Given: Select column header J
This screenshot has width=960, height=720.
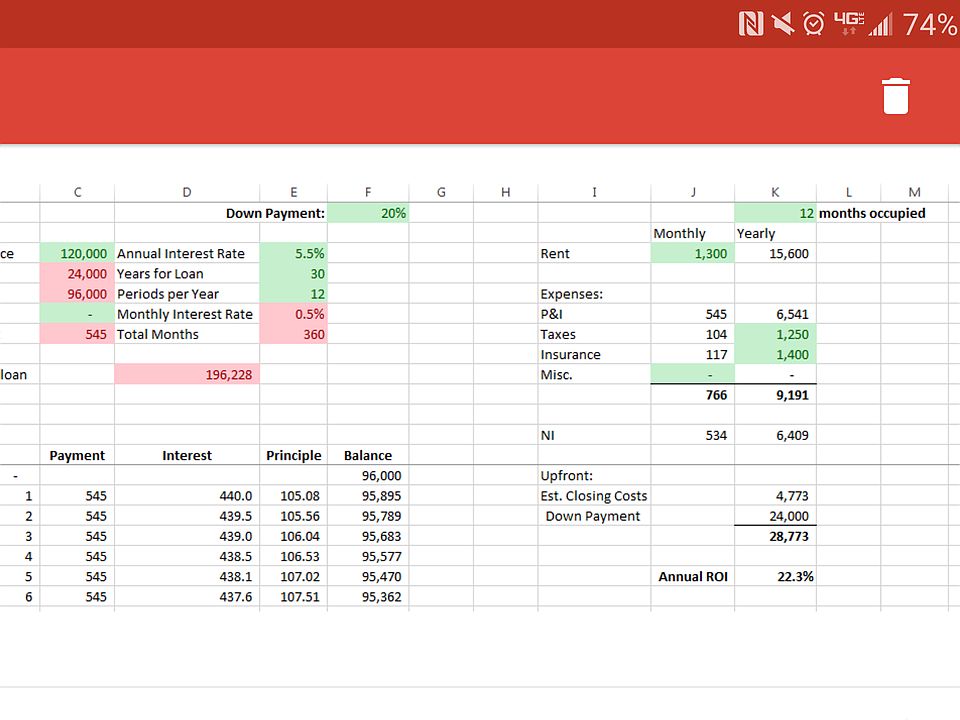Looking at the screenshot, I should tap(692, 192).
